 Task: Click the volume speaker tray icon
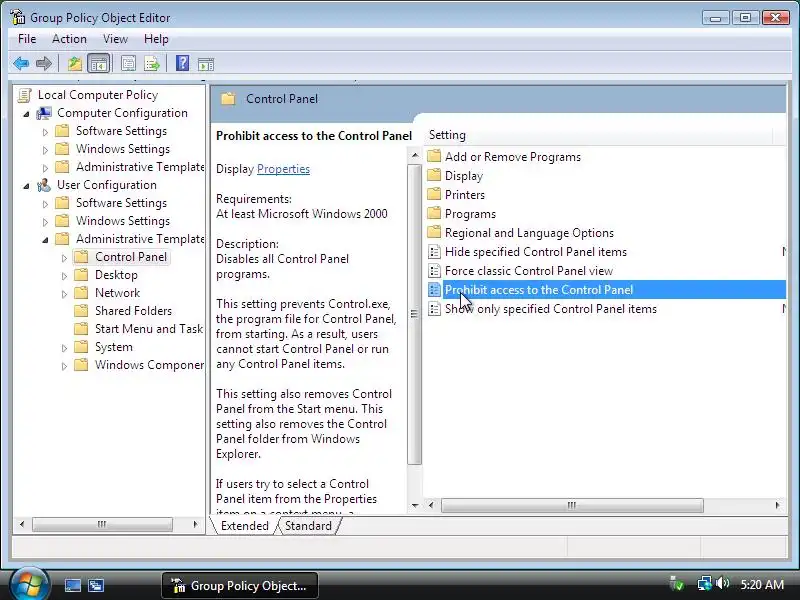722,583
